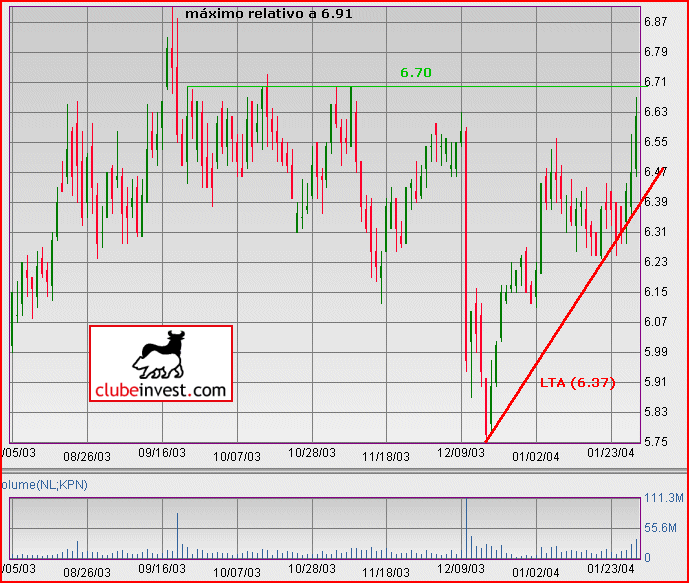This screenshot has height=583, width=689.
Task: Click the clubeinvest.com bull and bear logo
Action: [161, 363]
